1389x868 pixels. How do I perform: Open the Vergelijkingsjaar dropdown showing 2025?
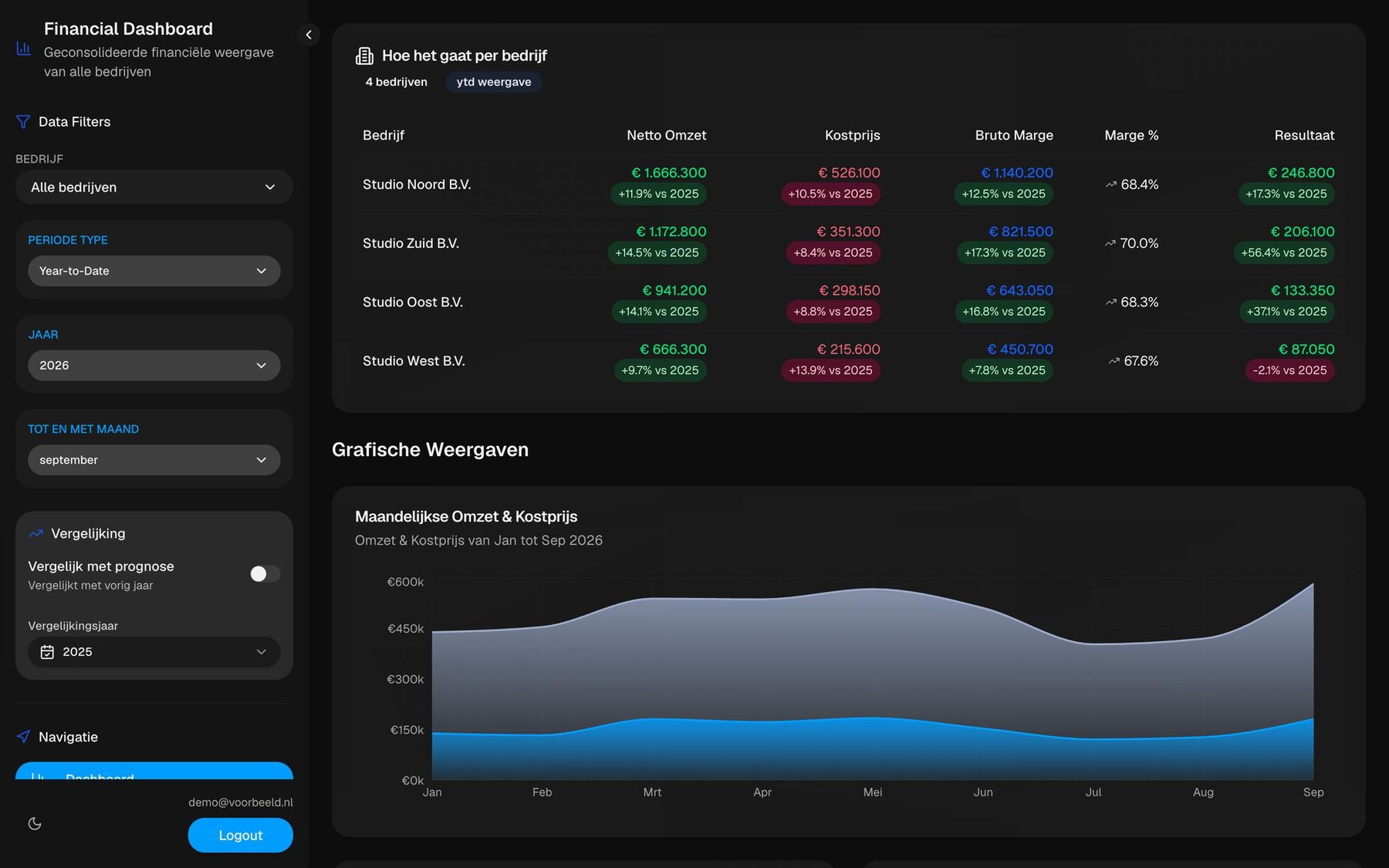(154, 652)
